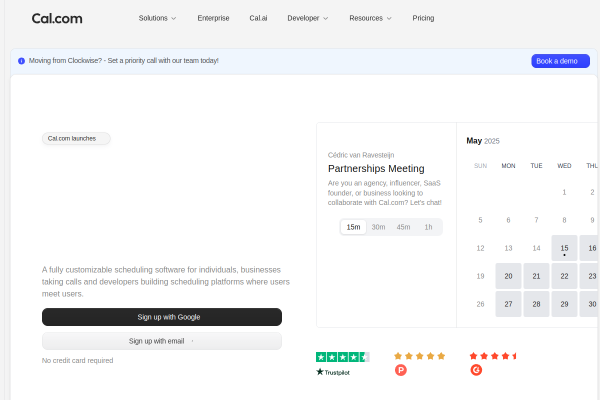Choose the 45m duration option

(403, 227)
